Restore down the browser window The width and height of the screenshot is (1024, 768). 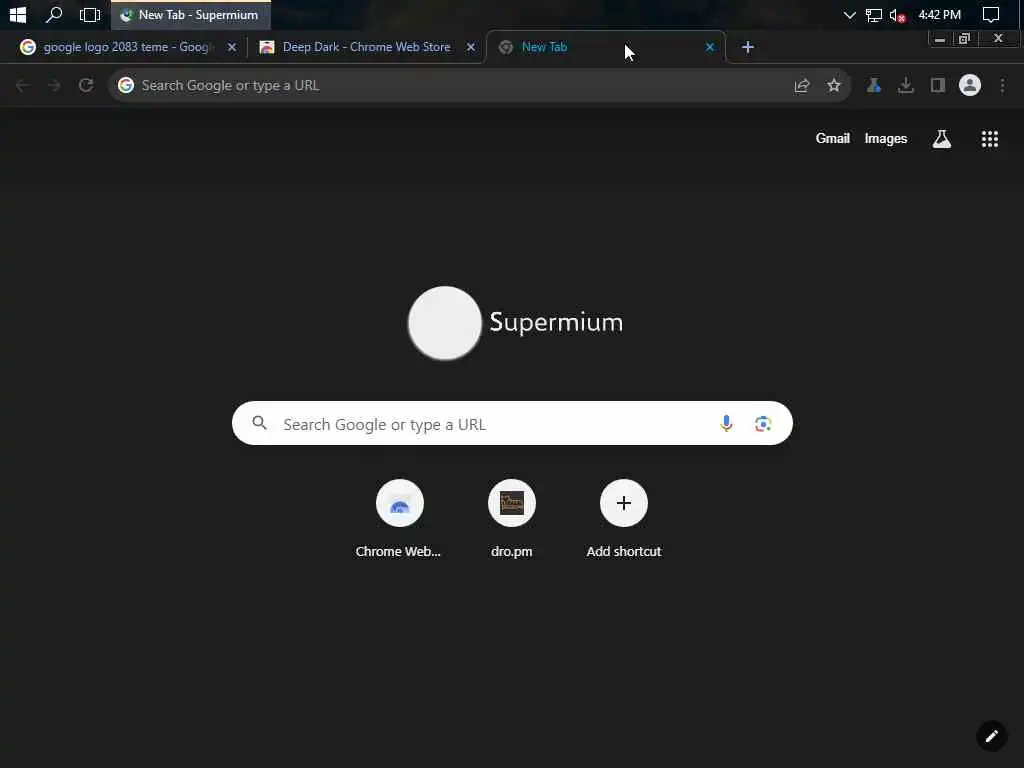click(964, 39)
